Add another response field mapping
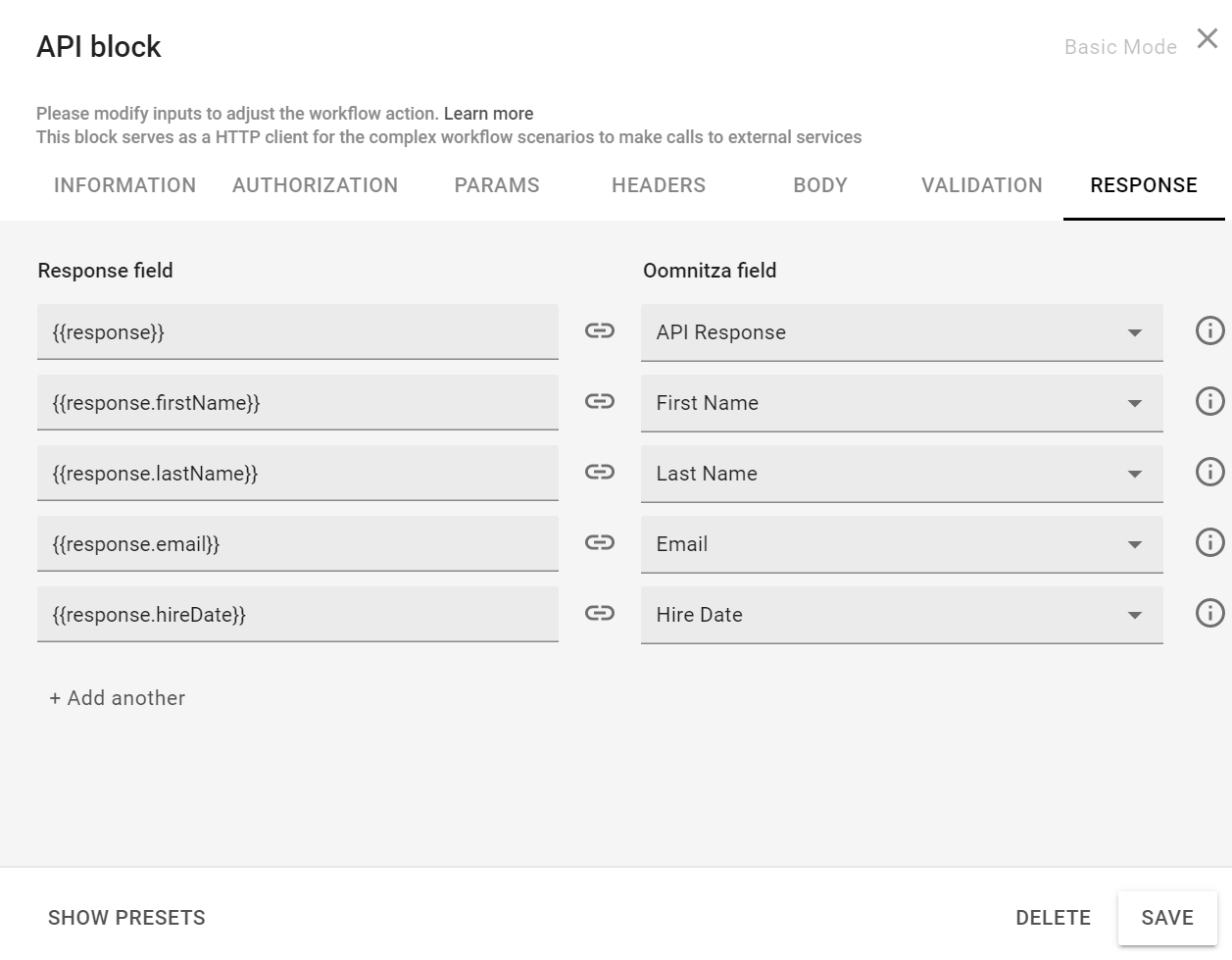 (117, 698)
